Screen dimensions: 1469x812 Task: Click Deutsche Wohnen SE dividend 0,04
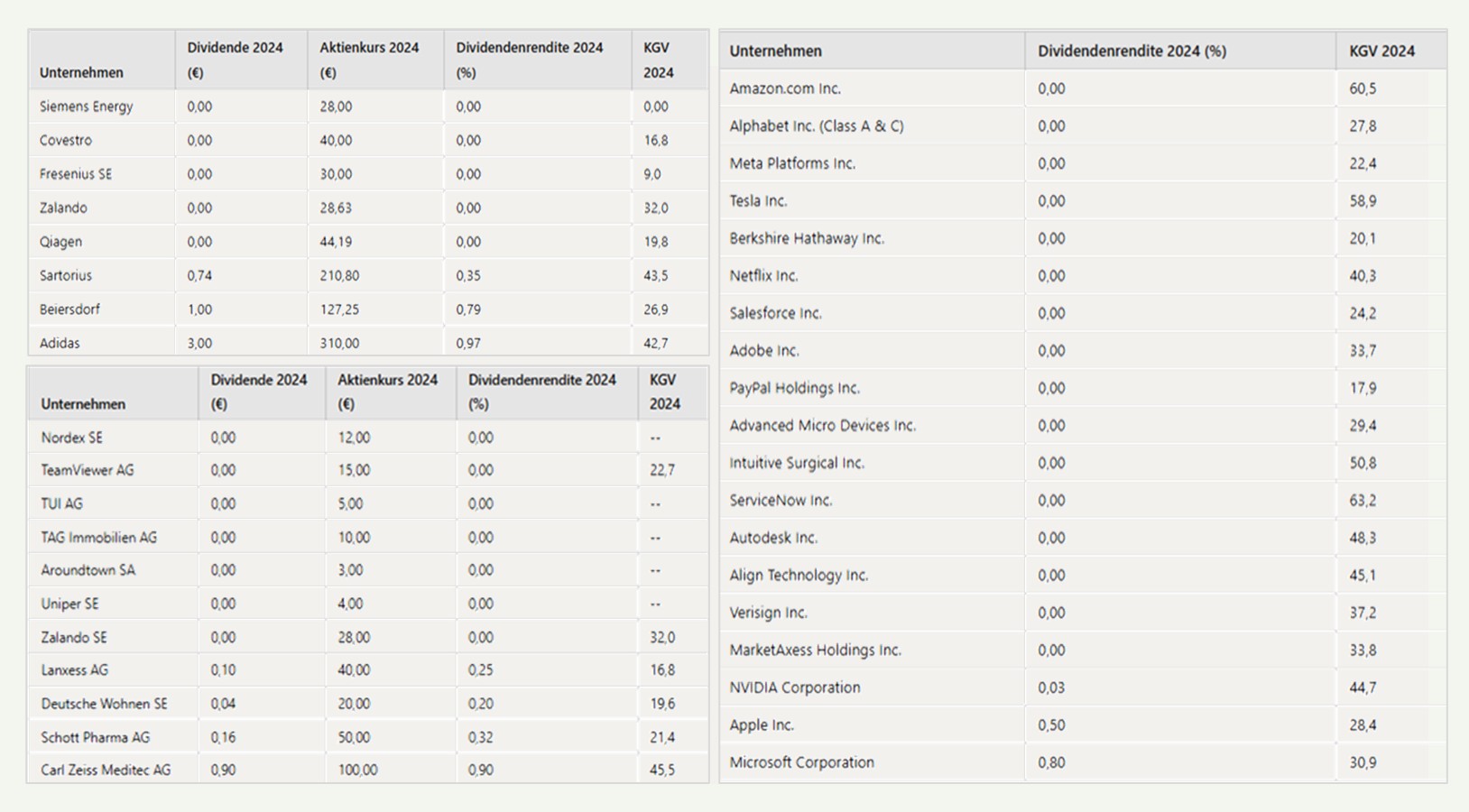(223, 704)
